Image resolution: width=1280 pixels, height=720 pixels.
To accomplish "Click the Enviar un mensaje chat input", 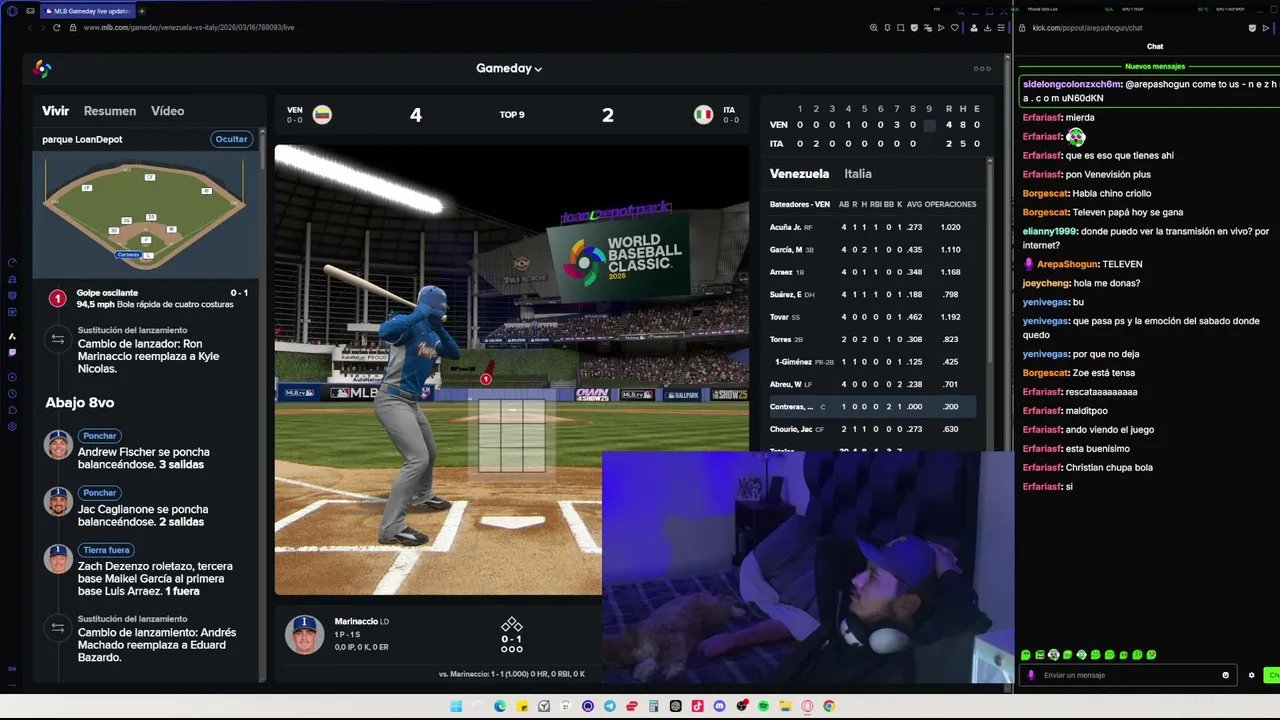I will [x=1130, y=675].
